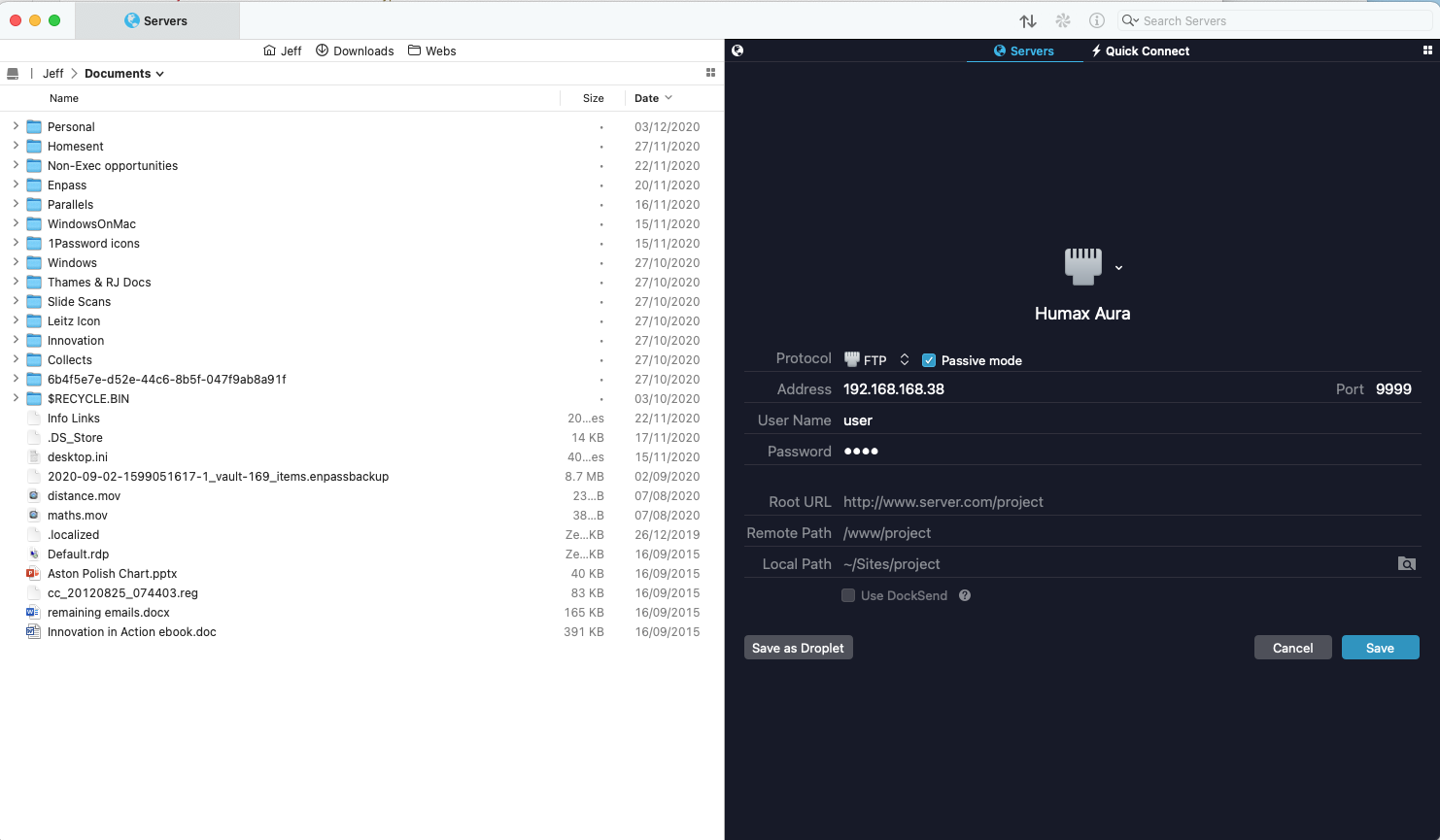The height and width of the screenshot is (840, 1440).
Task: Click the distance.mov file icon
Action: [33, 495]
